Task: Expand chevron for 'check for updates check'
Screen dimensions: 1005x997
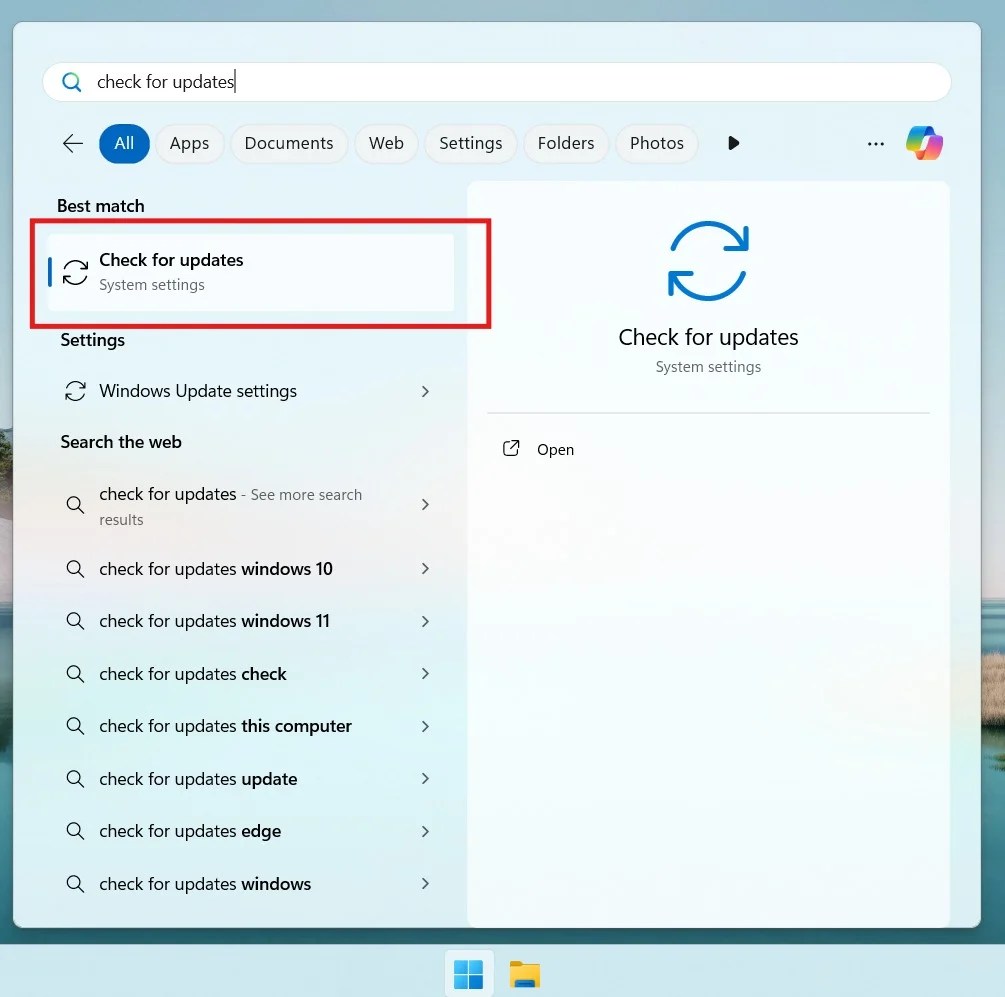Action: pos(425,673)
